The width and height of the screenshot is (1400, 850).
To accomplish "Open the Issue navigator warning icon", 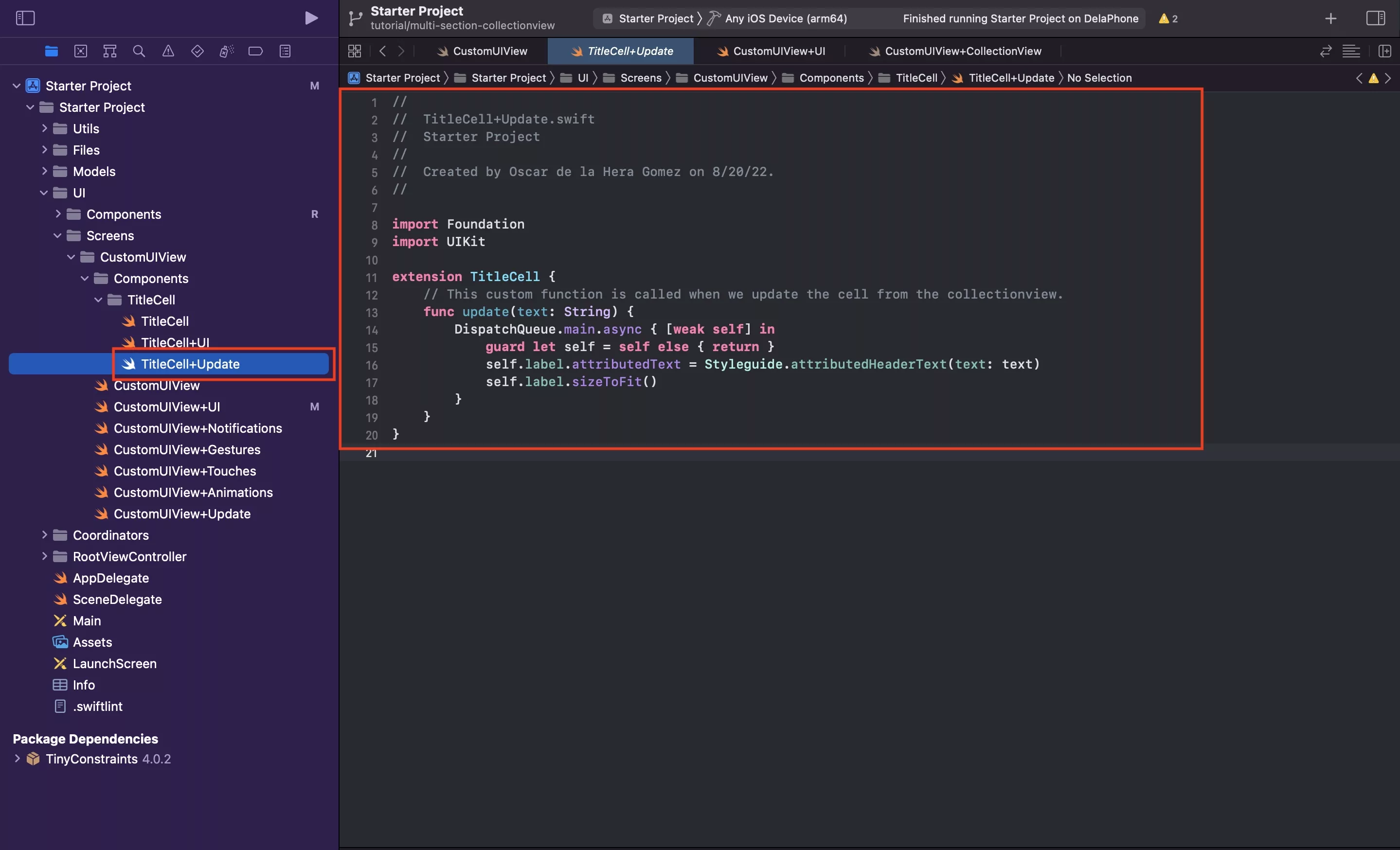I will (168, 51).
